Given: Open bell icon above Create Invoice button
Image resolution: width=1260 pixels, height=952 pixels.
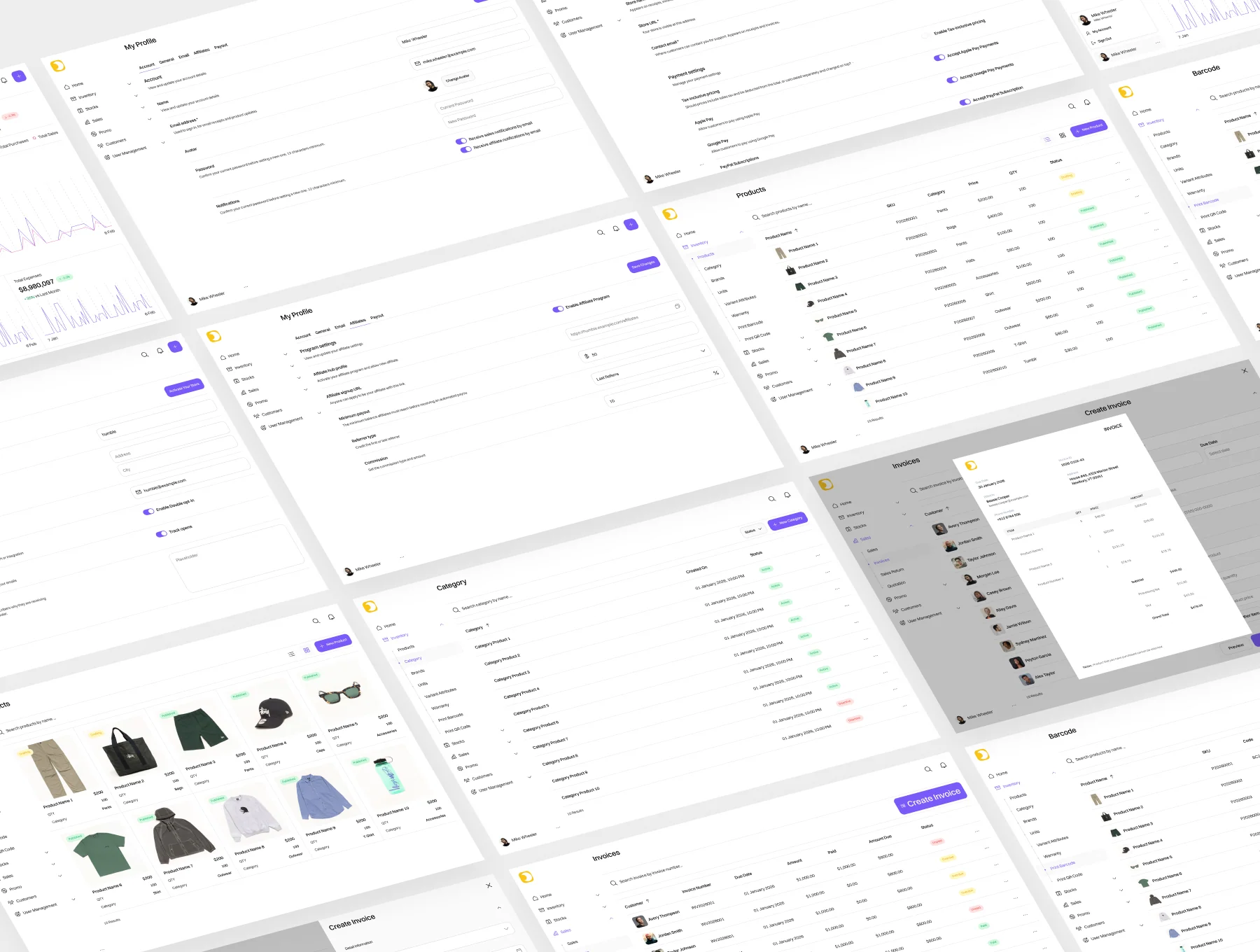Looking at the screenshot, I should (944, 764).
